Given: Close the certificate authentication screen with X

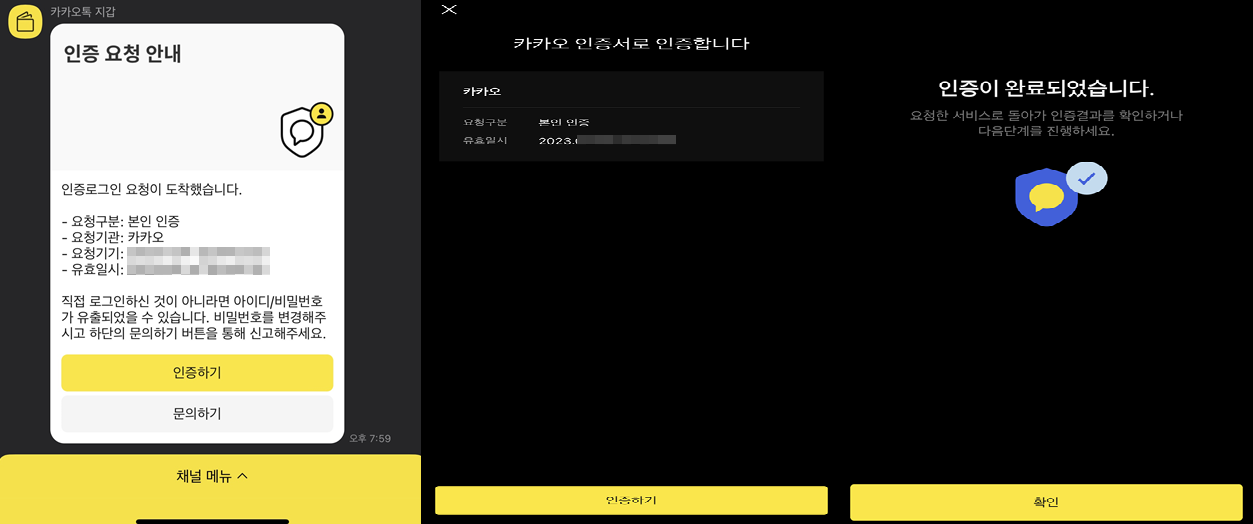Looking at the screenshot, I should [449, 9].
